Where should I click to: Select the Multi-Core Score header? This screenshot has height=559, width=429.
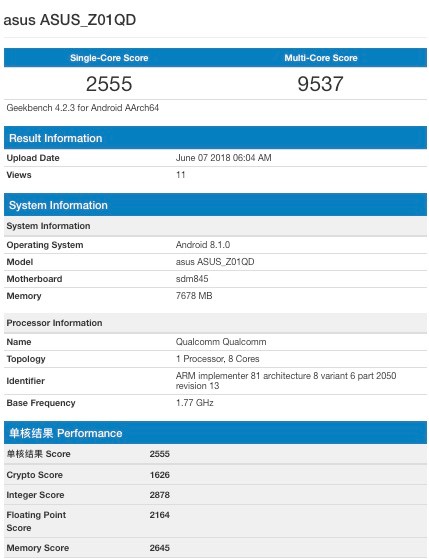[x=321, y=58]
